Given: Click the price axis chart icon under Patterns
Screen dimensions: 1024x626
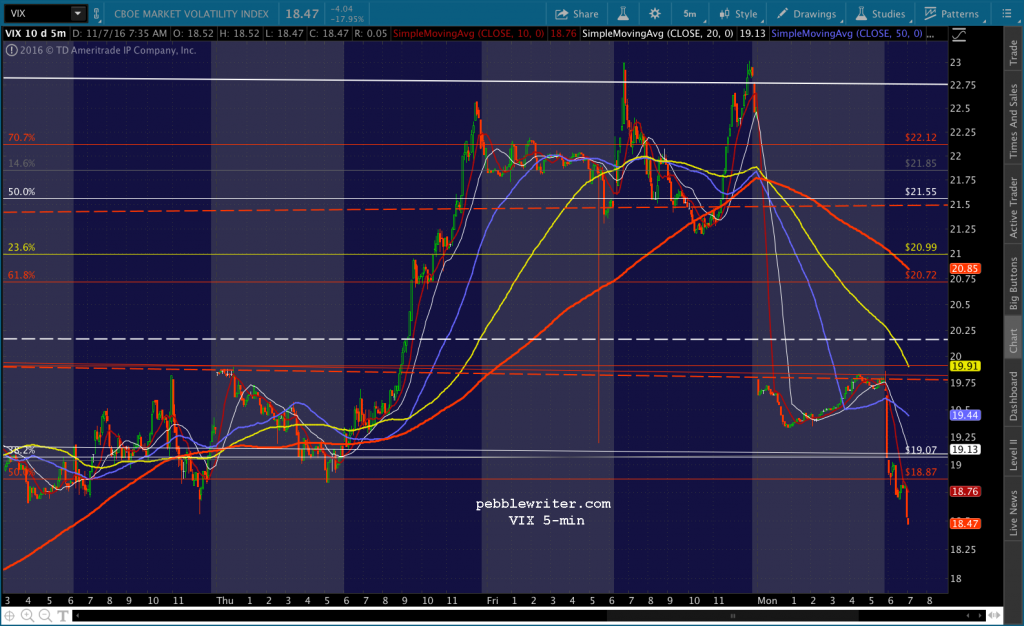Looking at the screenshot, I should click(x=959, y=35).
